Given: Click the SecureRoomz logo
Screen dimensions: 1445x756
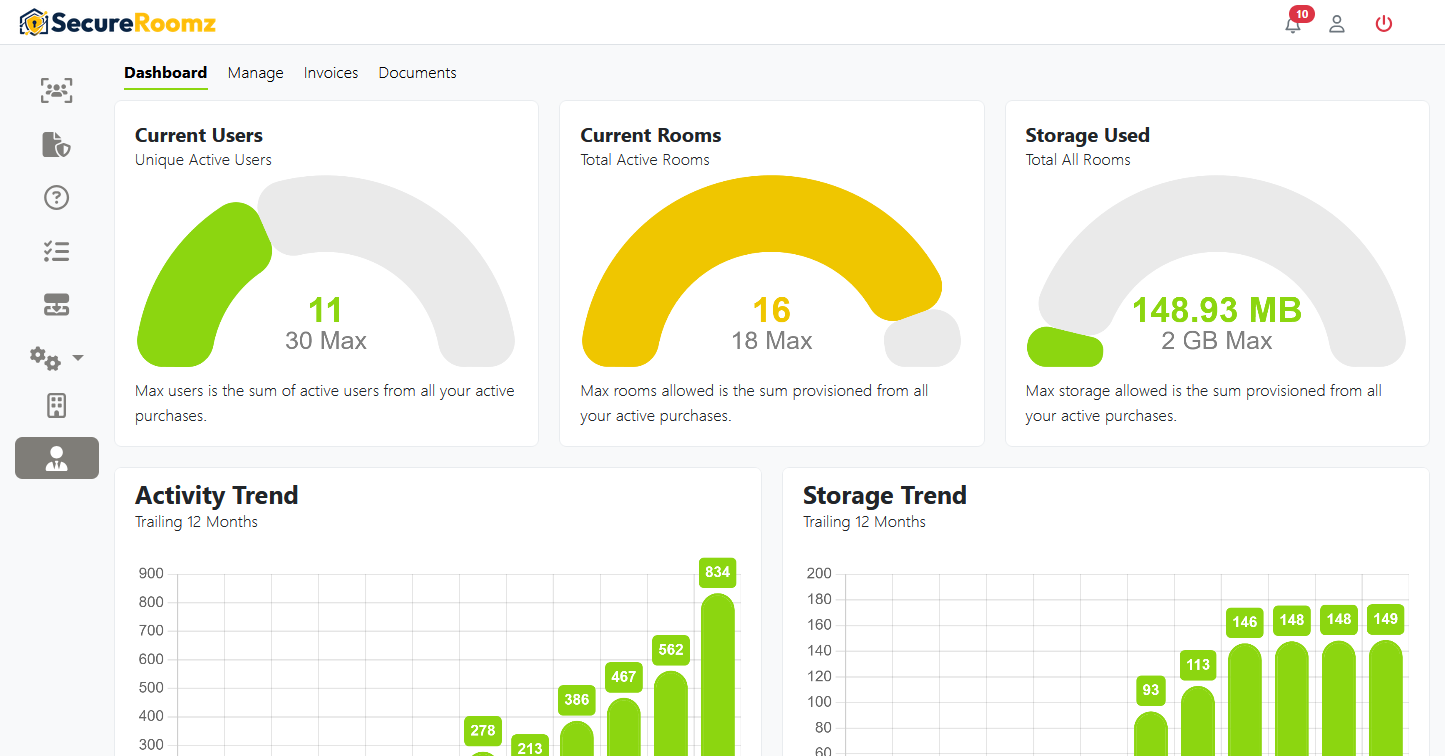Looking at the screenshot, I should click(118, 22).
